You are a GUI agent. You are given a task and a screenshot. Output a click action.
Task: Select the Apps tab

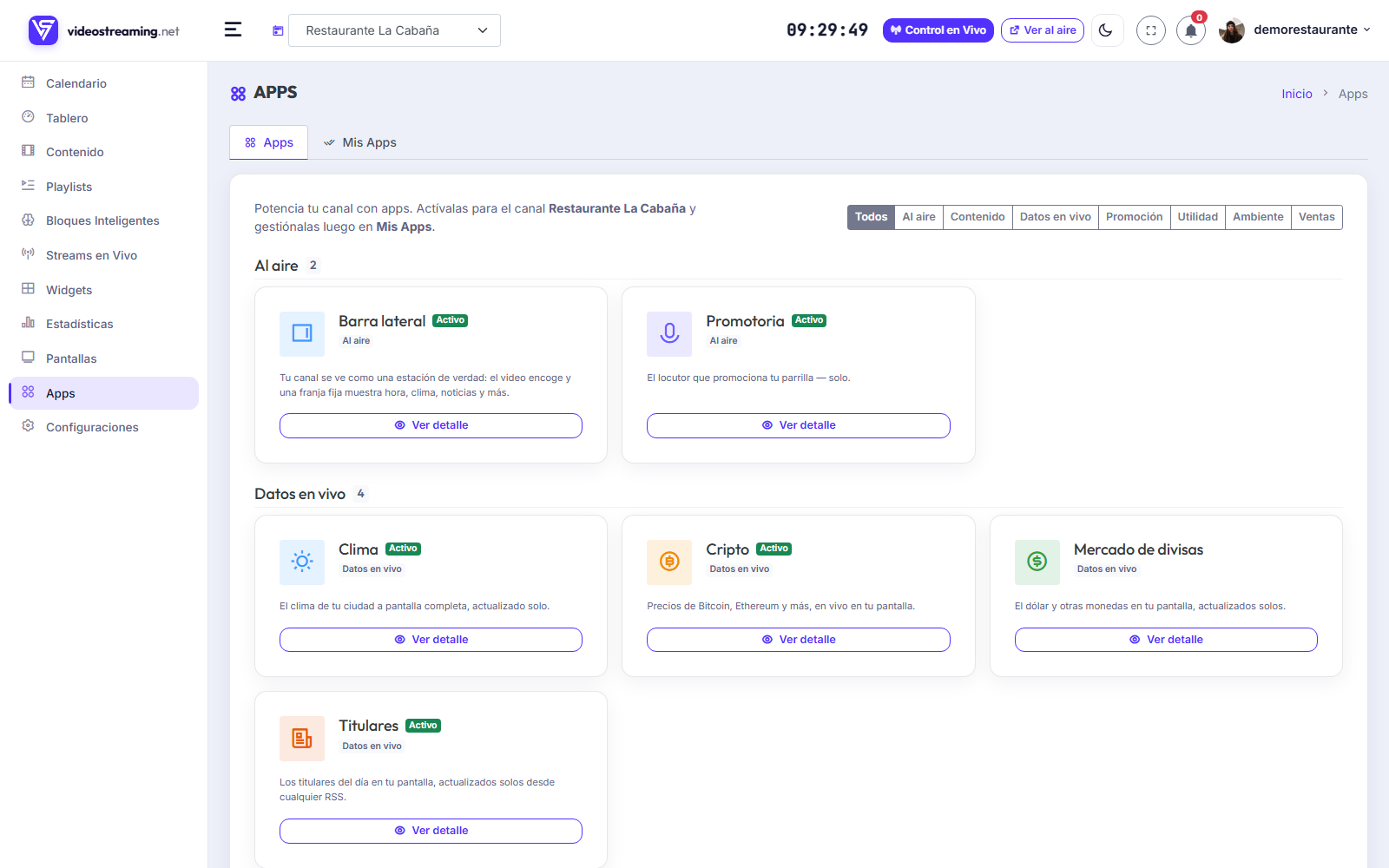(x=269, y=142)
